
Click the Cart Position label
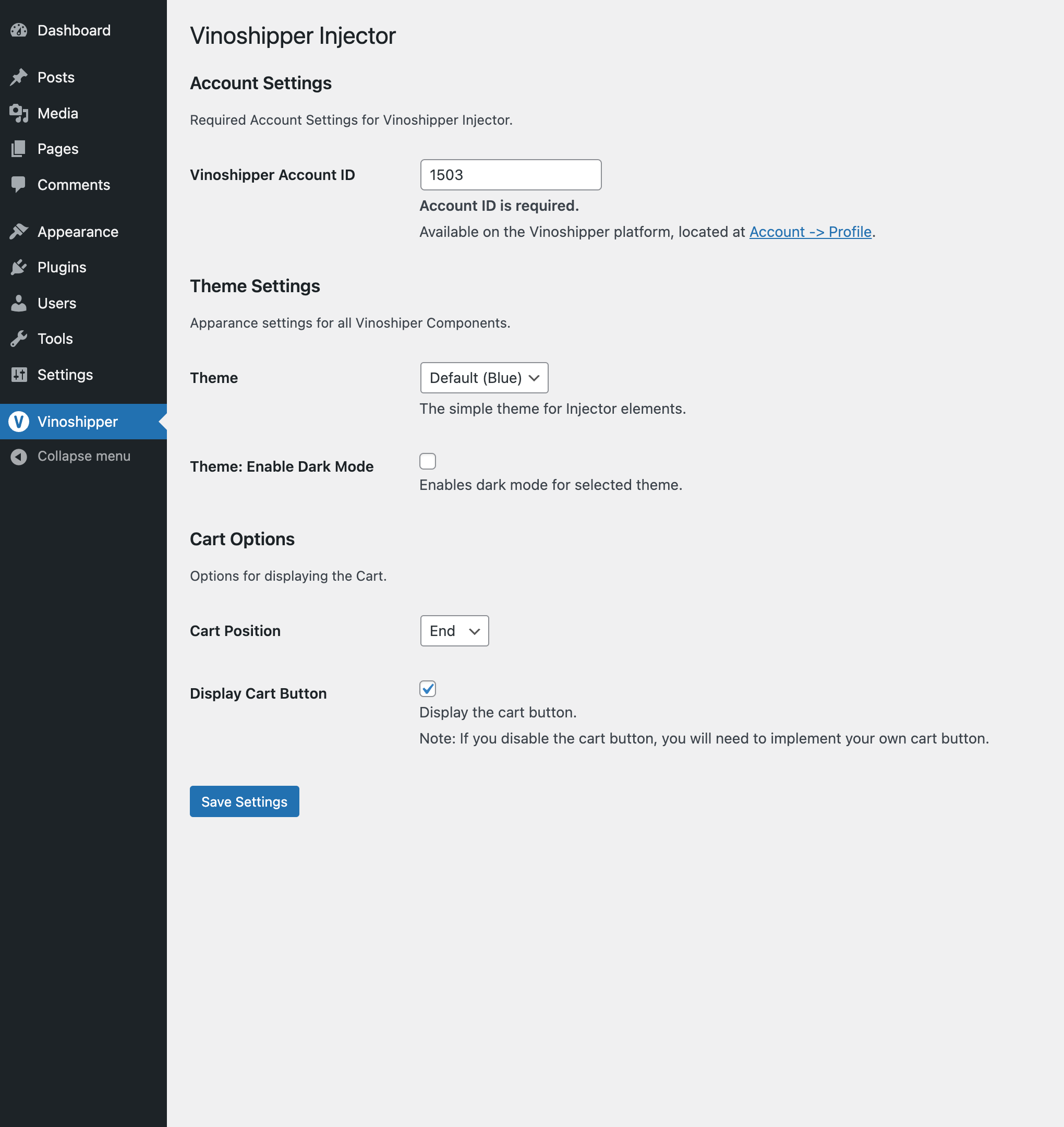(x=235, y=631)
